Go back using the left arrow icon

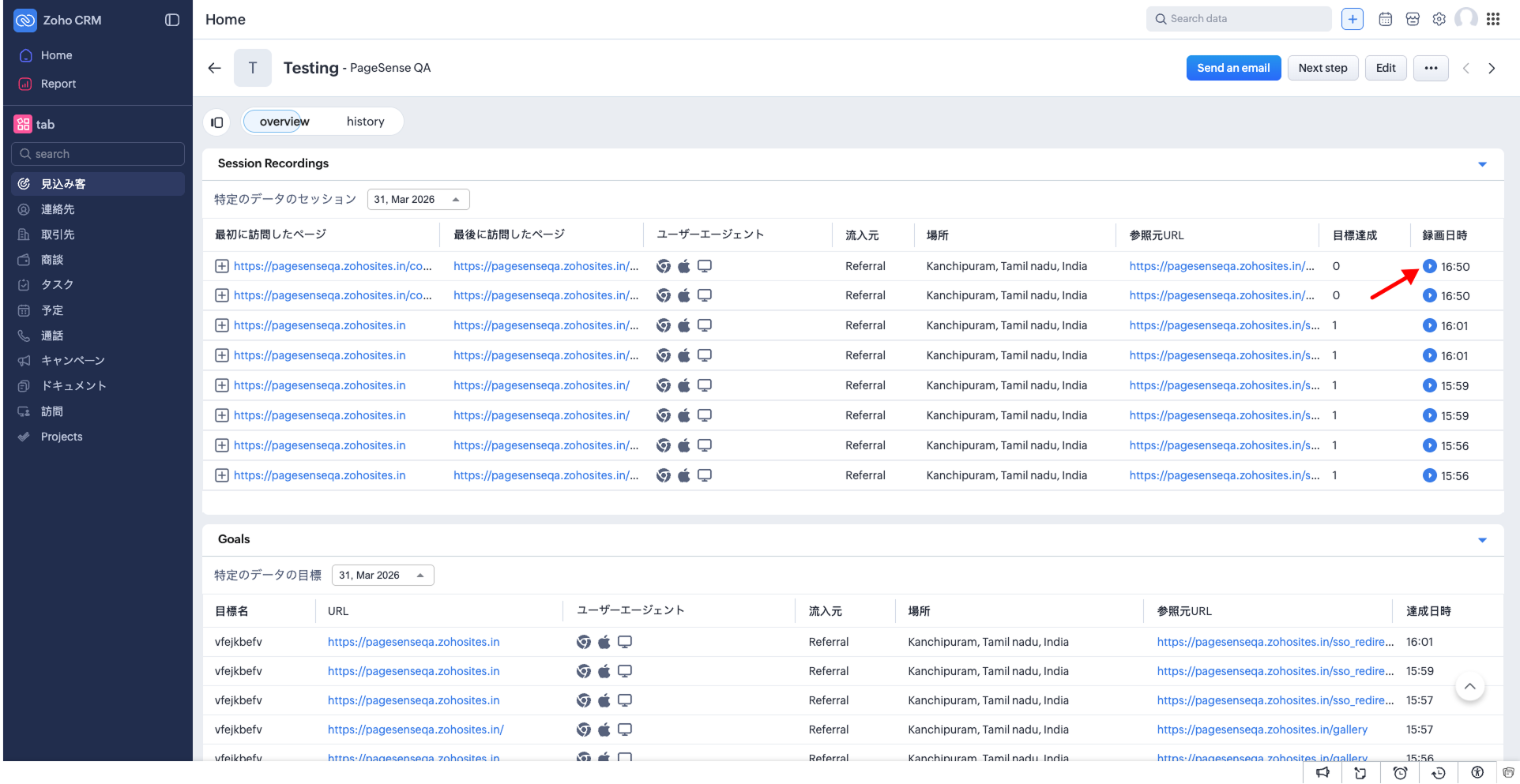tap(214, 68)
